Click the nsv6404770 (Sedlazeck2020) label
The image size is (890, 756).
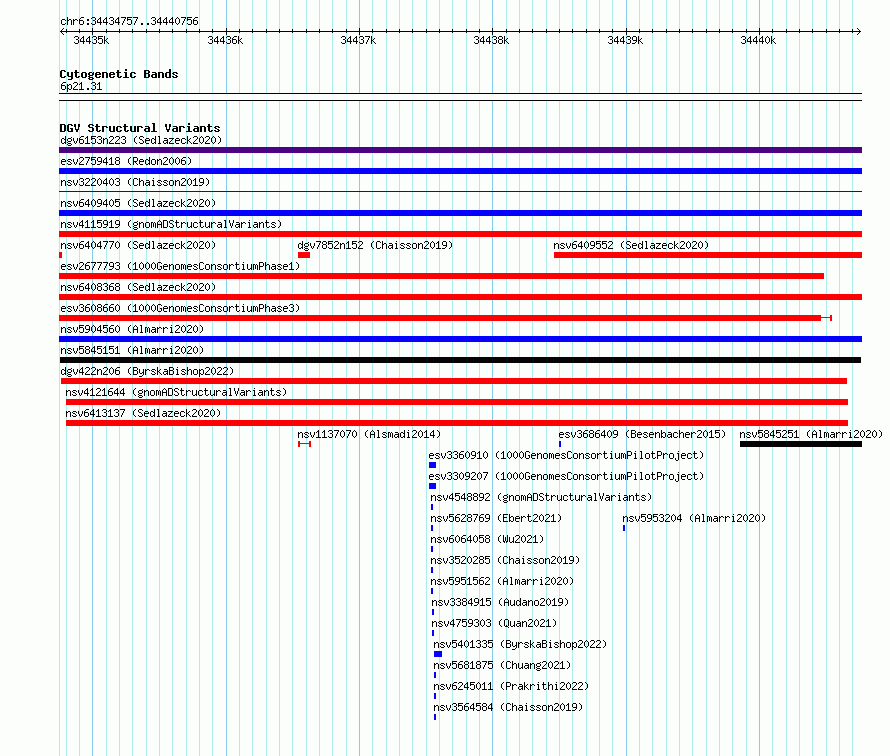click(138, 245)
